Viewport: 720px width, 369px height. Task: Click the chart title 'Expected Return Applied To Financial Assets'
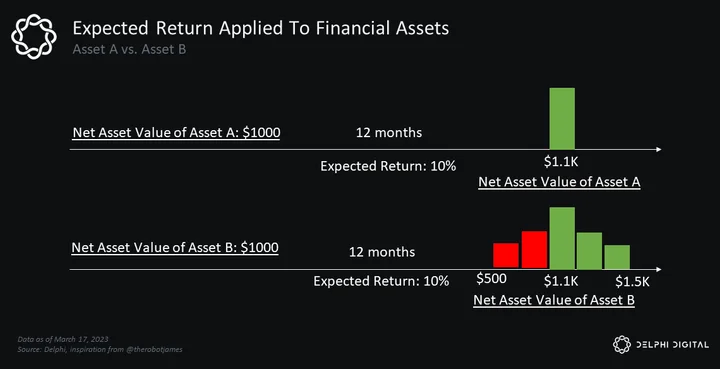pos(261,28)
